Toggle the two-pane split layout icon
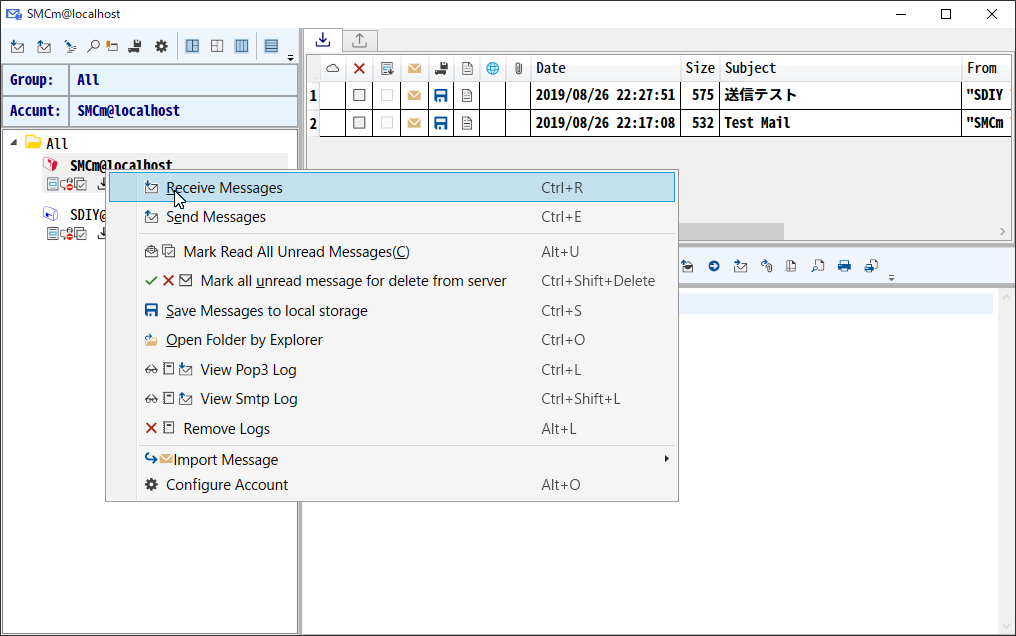This screenshot has height=636, width=1016. coord(192,46)
